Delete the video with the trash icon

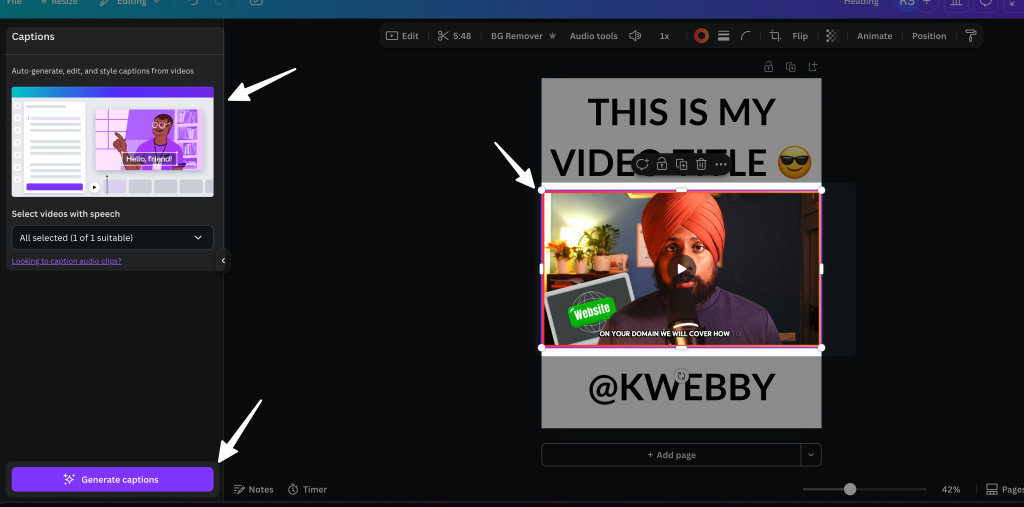(x=701, y=164)
